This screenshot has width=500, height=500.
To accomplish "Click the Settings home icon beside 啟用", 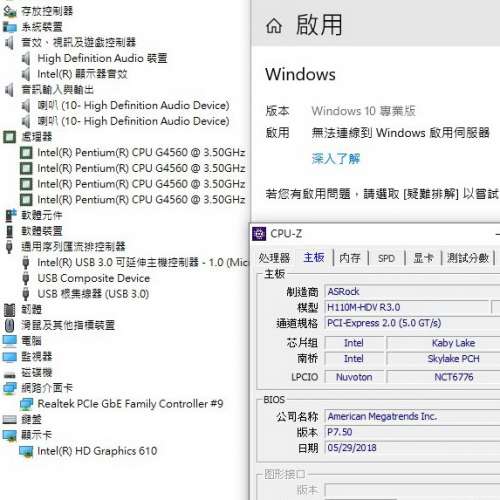I will (x=274, y=26).
